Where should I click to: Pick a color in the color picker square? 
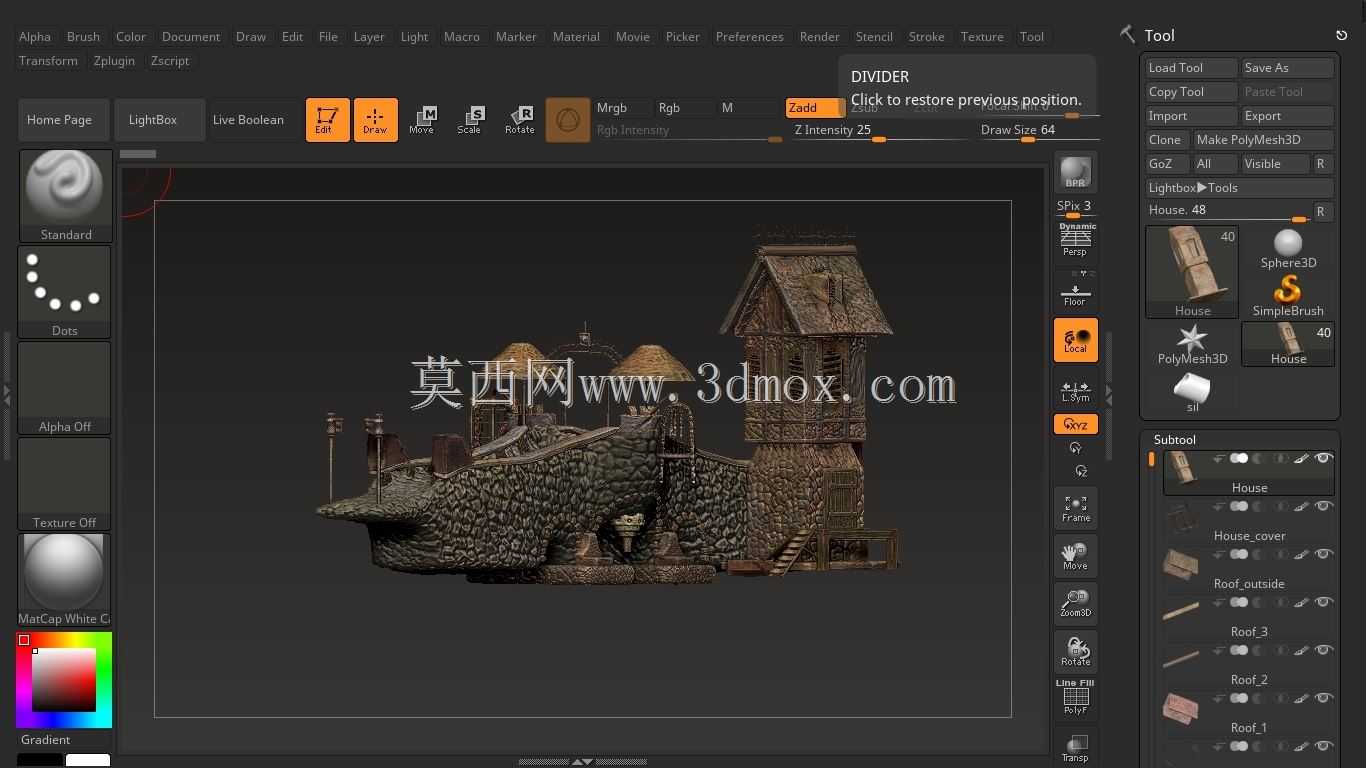(64, 680)
